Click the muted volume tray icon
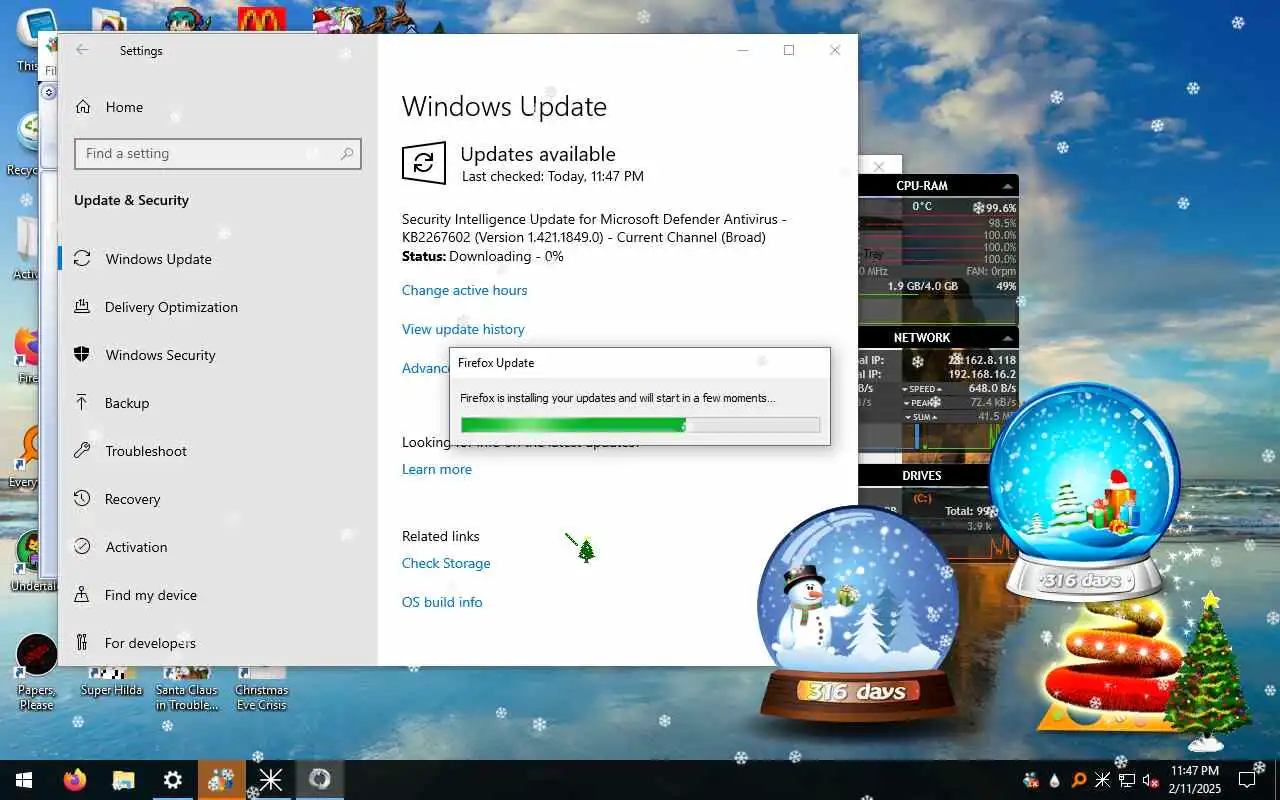Screen dimensions: 1280x800 coord(1149,780)
